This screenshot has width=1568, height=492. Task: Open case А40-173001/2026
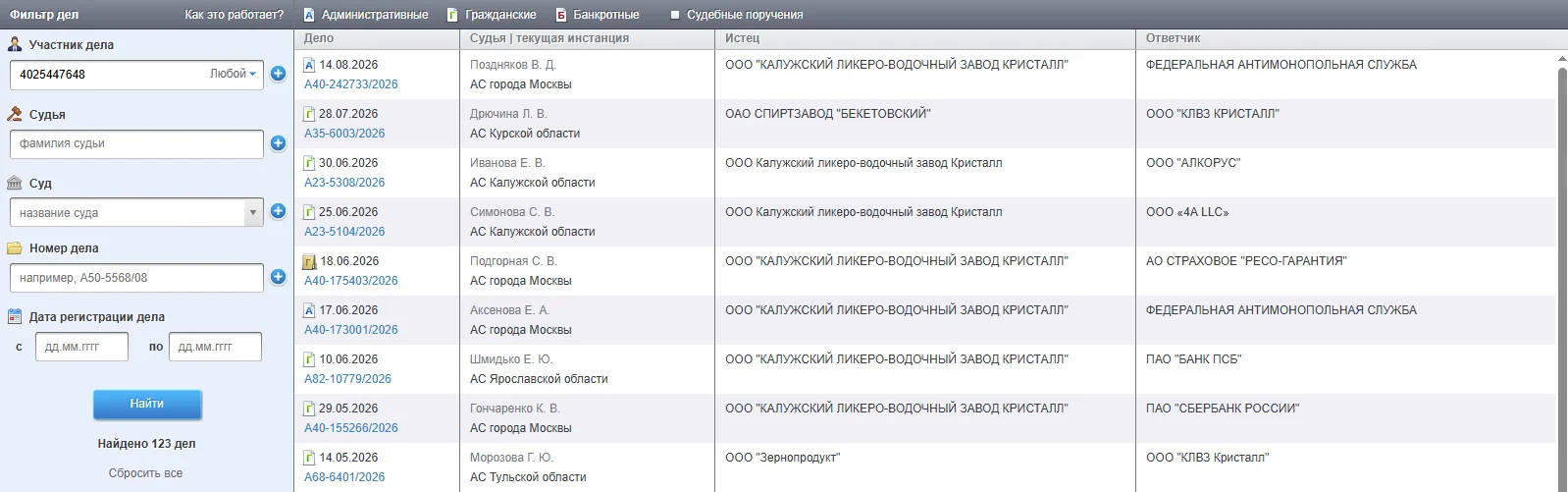click(x=351, y=330)
